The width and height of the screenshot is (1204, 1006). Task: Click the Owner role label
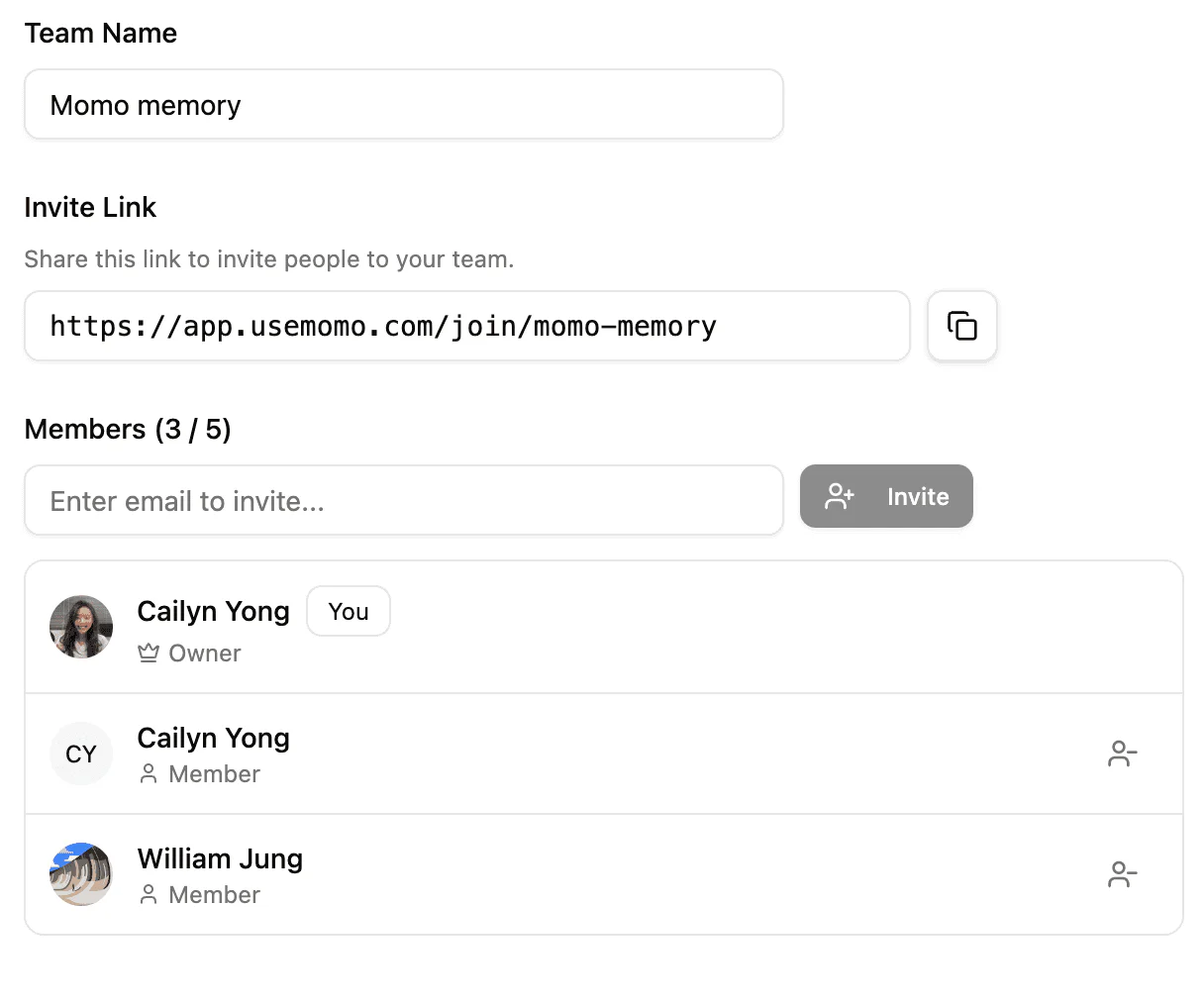tap(204, 654)
